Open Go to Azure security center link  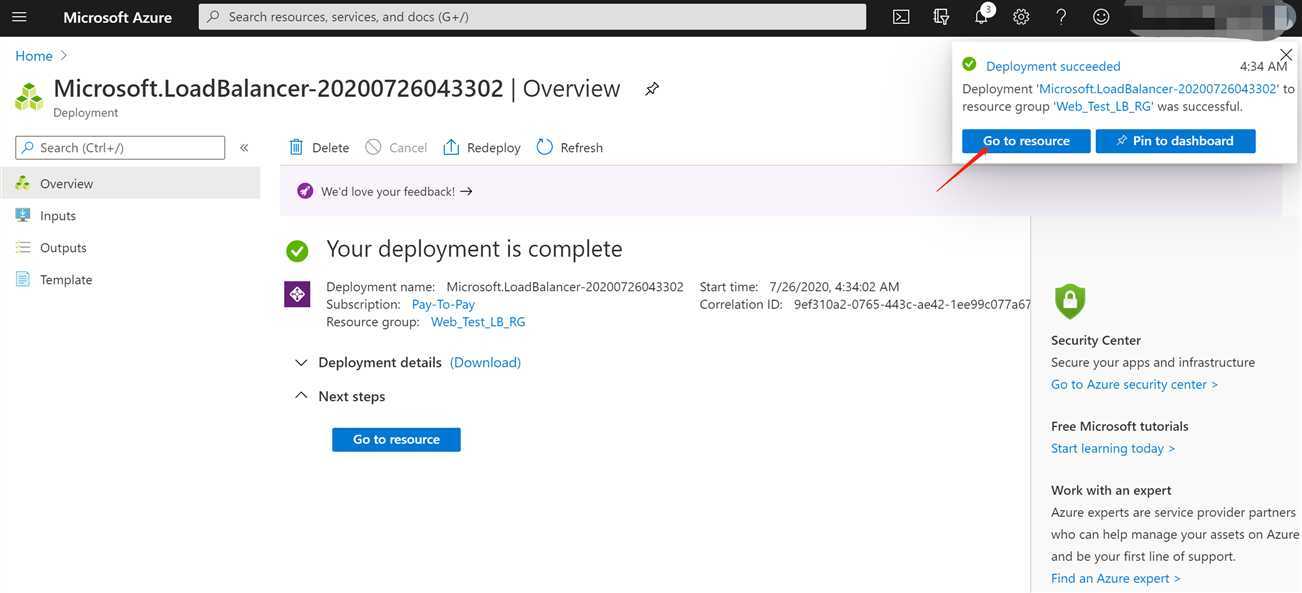click(x=1134, y=384)
